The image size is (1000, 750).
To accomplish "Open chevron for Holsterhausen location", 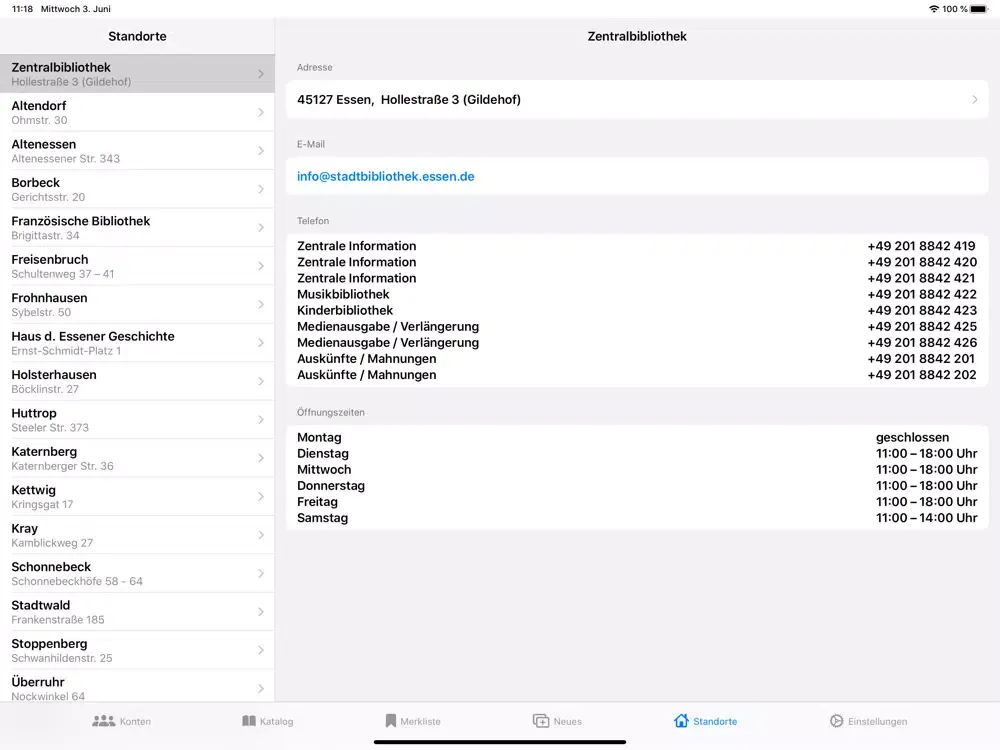I will click(x=261, y=381).
